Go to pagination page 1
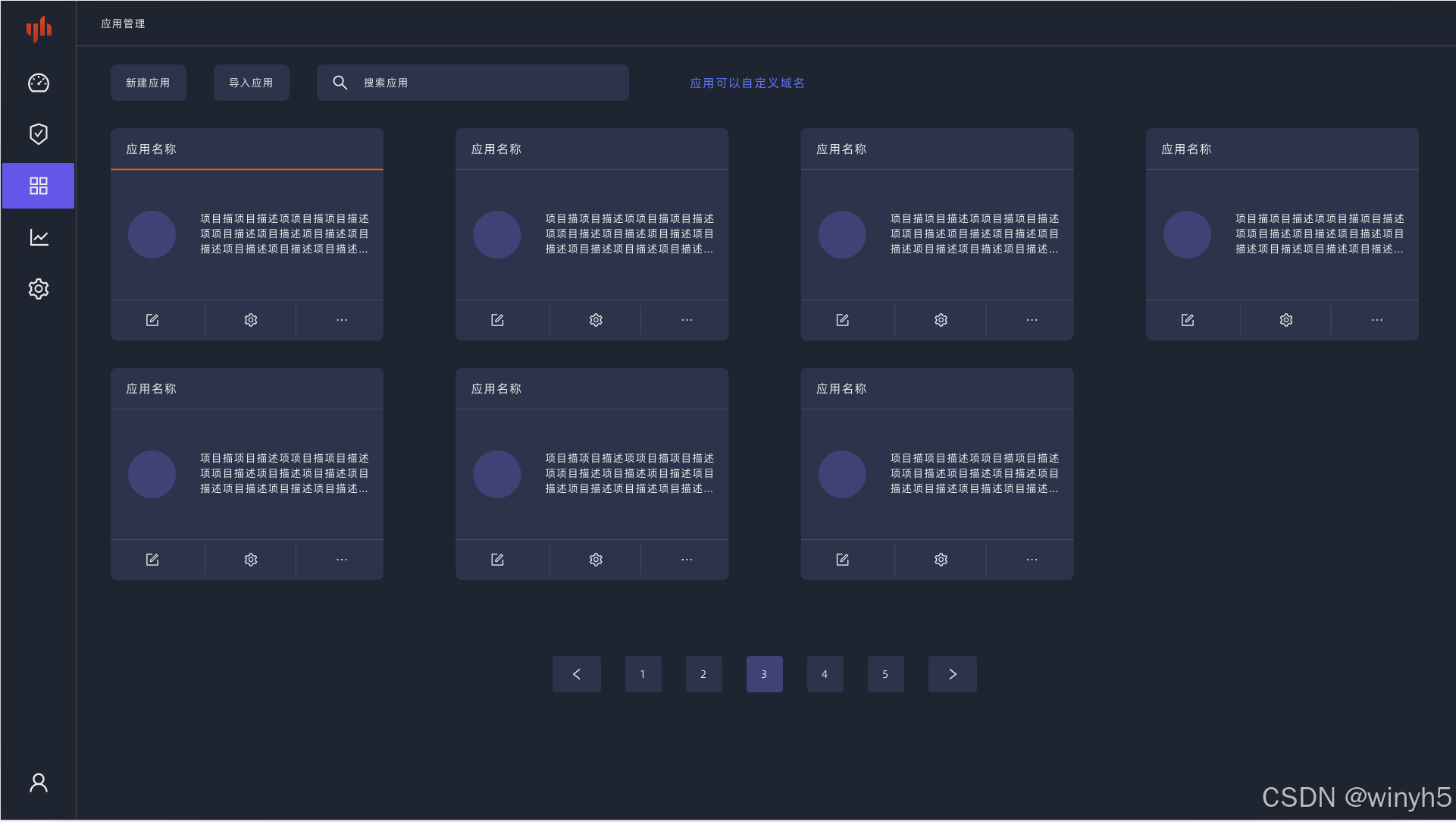1456x822 pixels. (643, 674)
